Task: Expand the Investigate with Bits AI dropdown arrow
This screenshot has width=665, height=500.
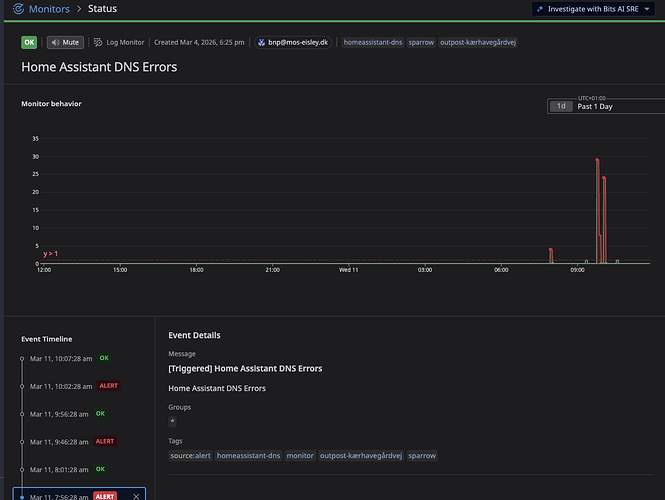Action: coord(647,9)
